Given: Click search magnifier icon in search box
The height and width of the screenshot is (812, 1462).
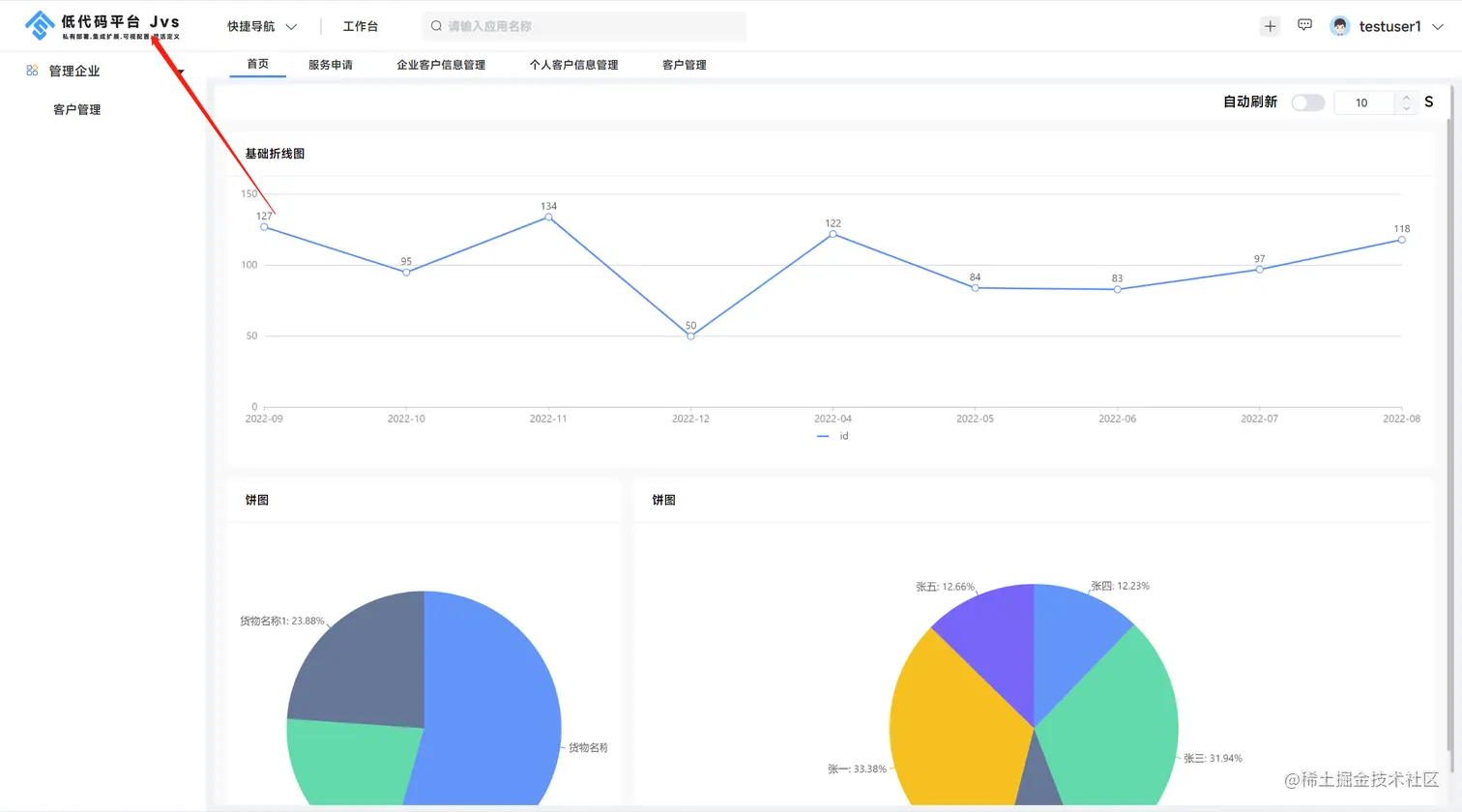Looking at the screenshot, I should tap(436, 26).
